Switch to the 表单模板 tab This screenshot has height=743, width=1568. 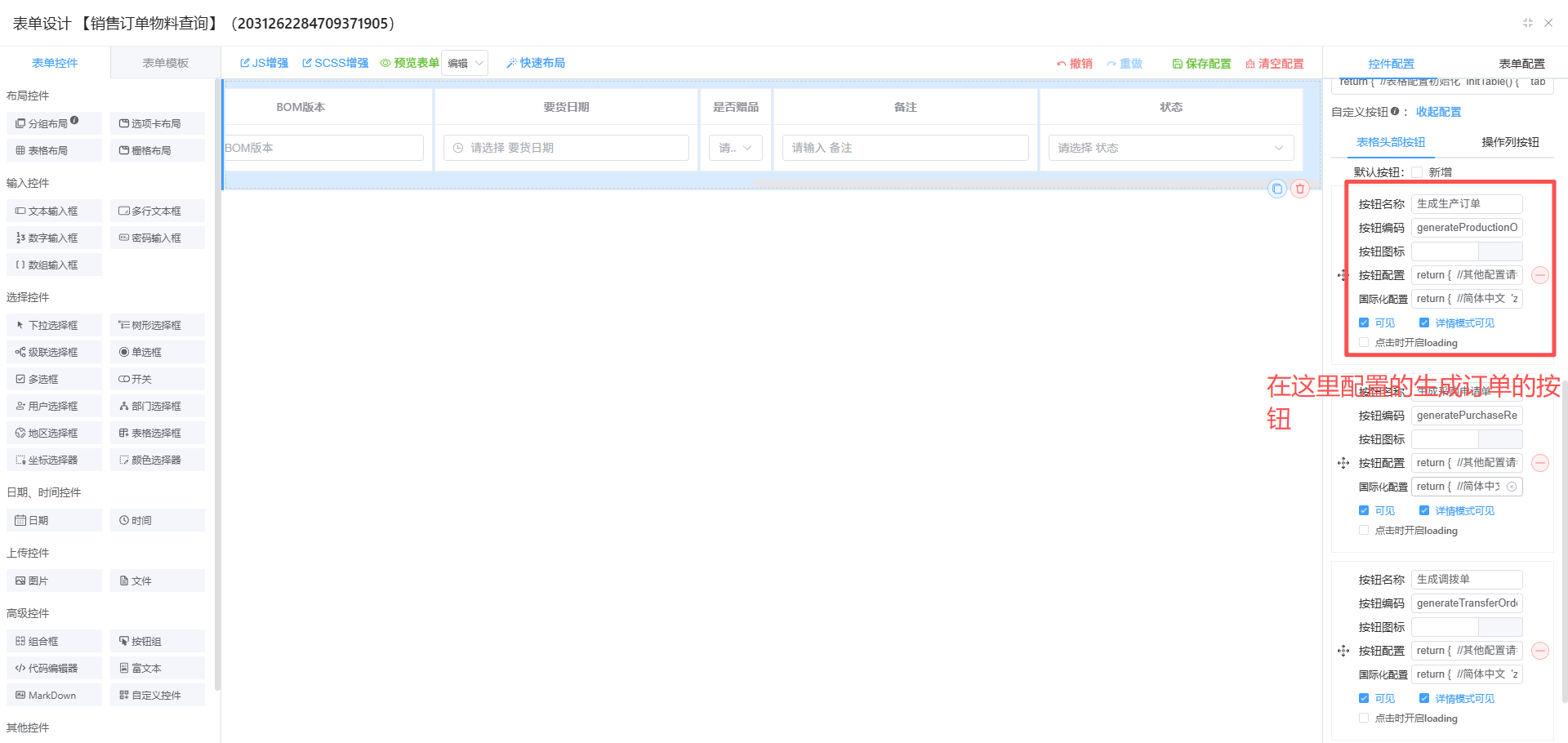coord(165,63)
